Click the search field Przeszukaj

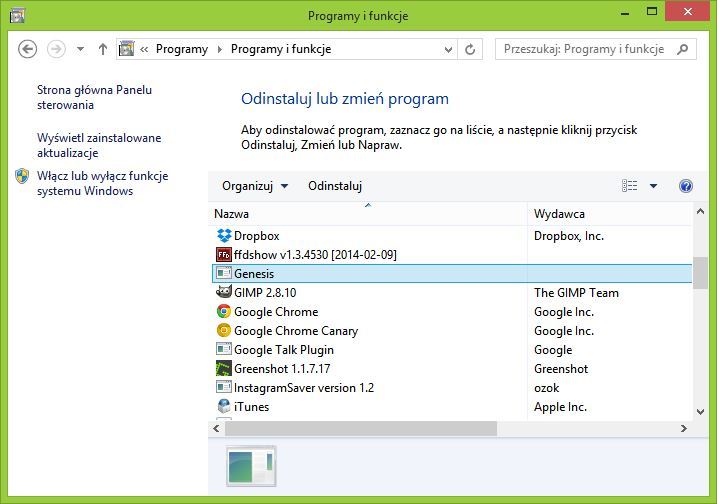pos(583,49)
